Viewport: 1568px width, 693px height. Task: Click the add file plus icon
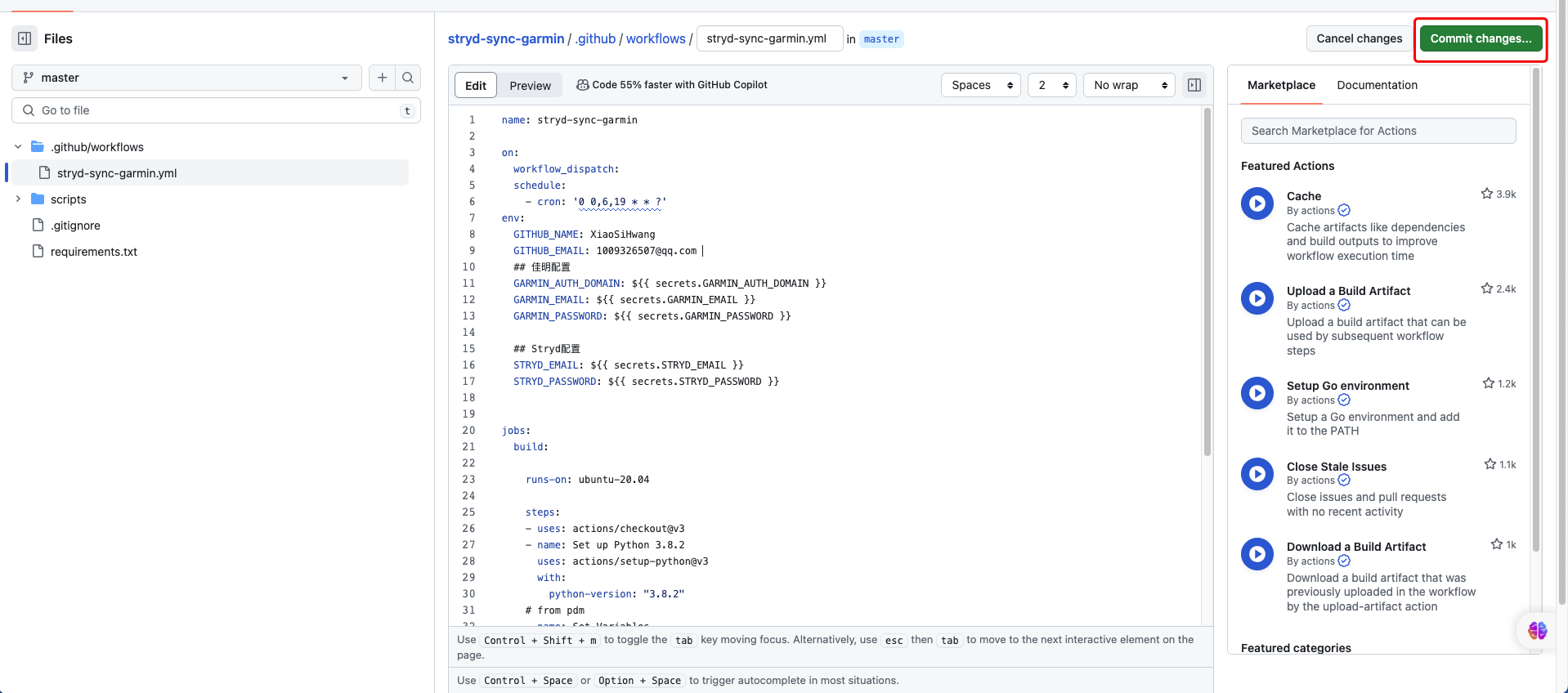coord(382,78)
